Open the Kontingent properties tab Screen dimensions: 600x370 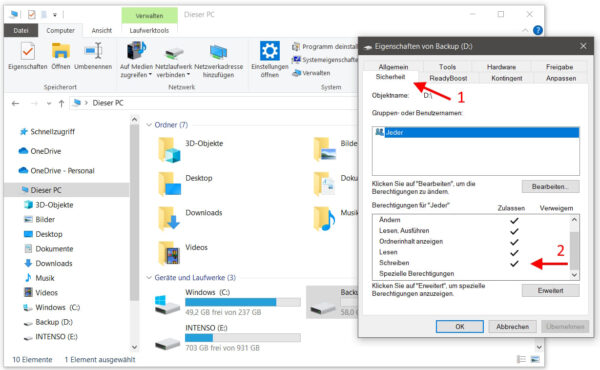pos(507,78)
